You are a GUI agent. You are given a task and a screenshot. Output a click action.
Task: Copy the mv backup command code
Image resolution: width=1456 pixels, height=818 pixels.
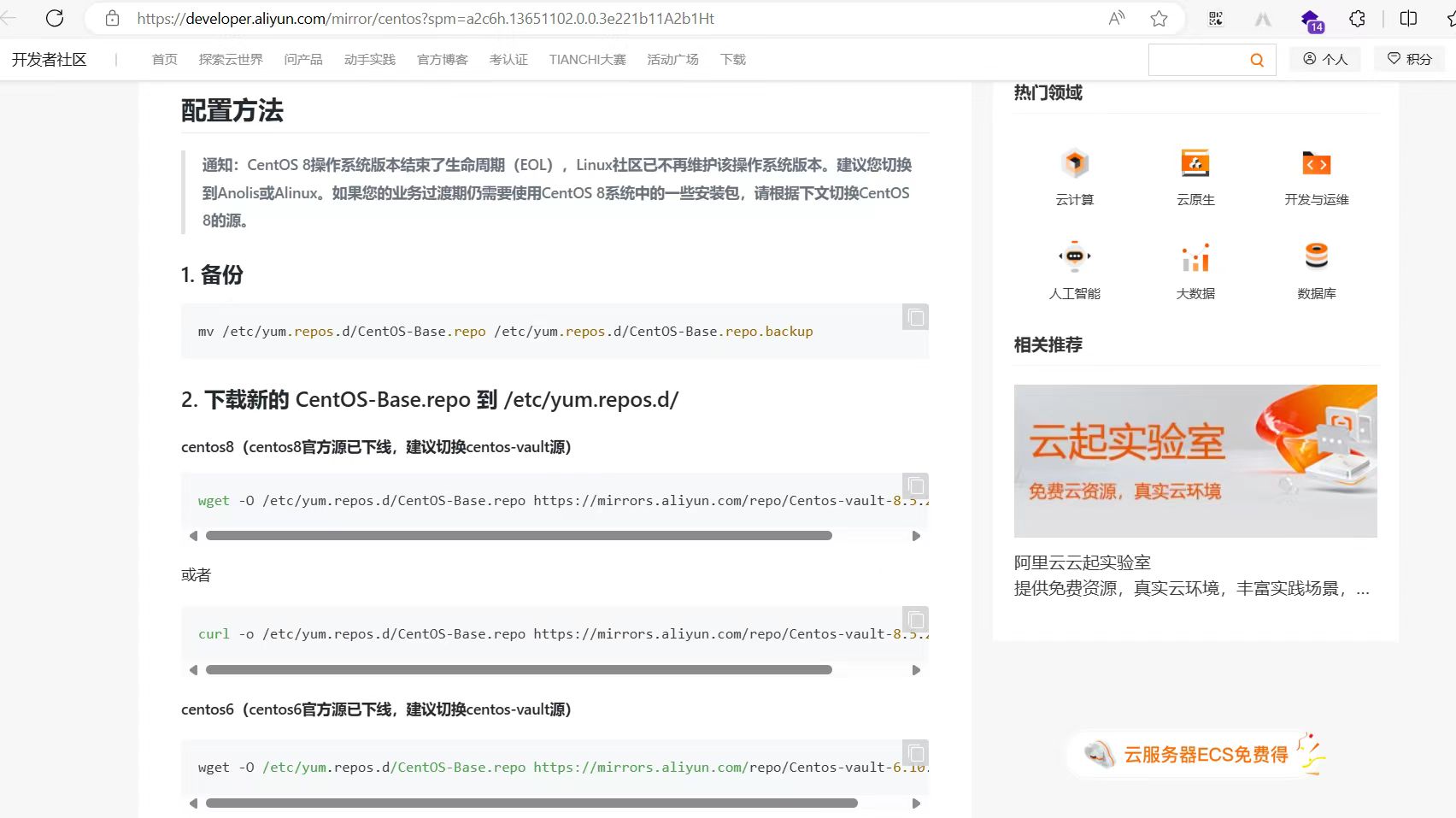915,318
